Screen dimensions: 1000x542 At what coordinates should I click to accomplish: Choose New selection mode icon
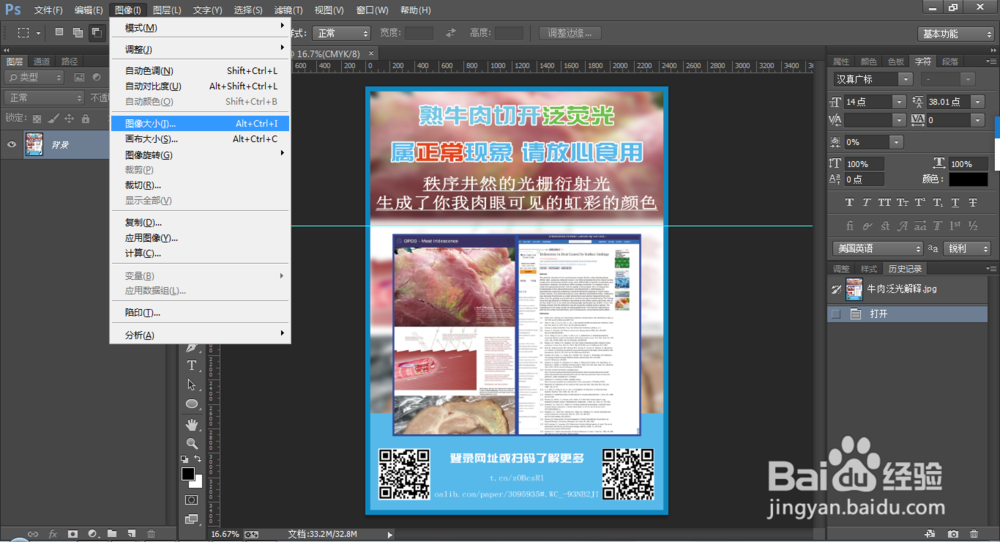[x=59, y=33]
